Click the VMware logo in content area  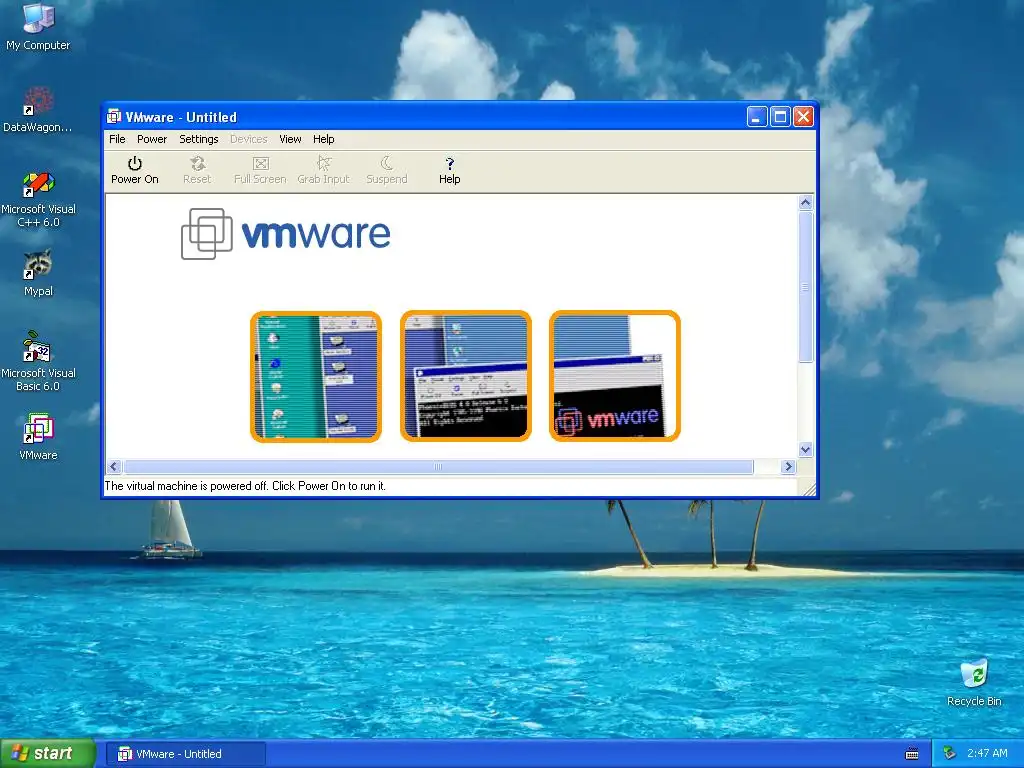[285, 234]
